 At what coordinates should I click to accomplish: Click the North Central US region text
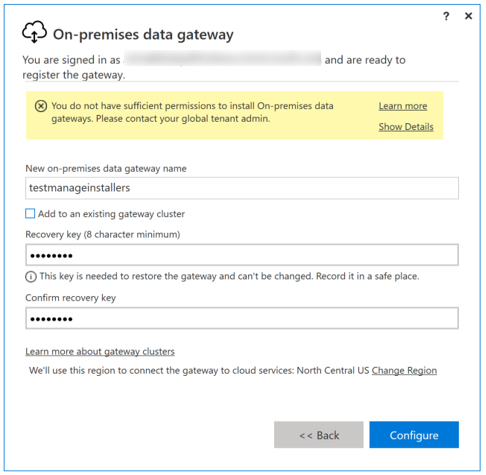[x=333, y=371]
